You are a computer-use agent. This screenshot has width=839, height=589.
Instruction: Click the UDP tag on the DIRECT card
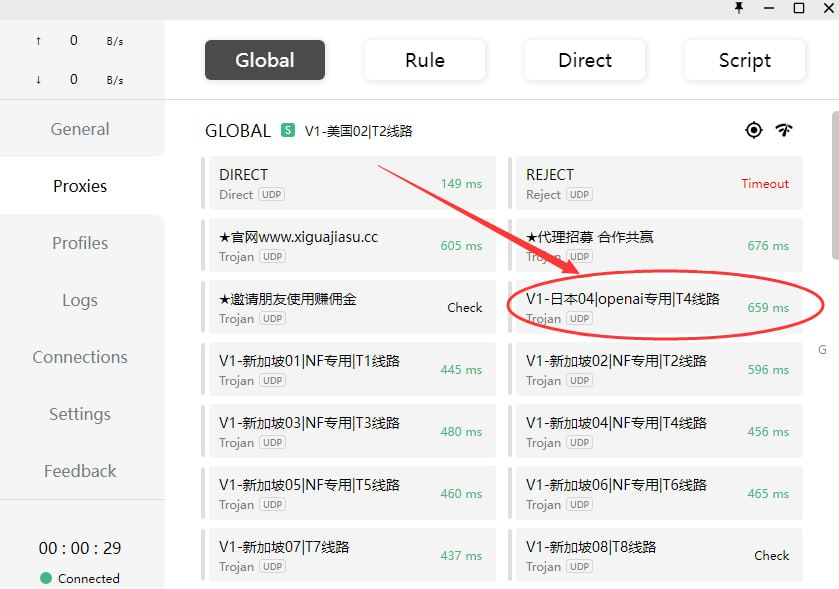(x=271, y=194)
